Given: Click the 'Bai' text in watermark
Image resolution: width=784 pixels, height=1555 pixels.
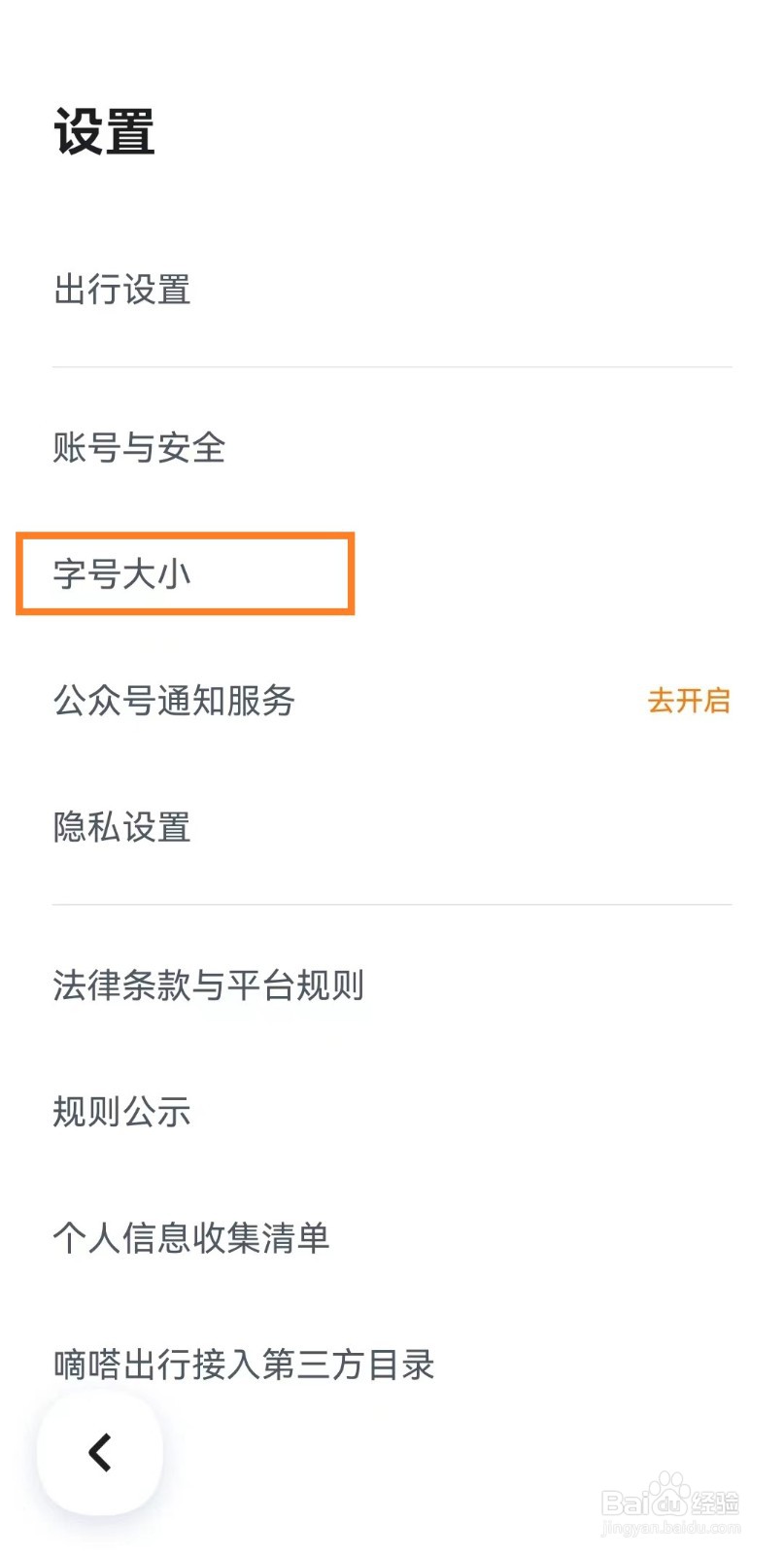Looking at the screenshot, I should 624,1503.
